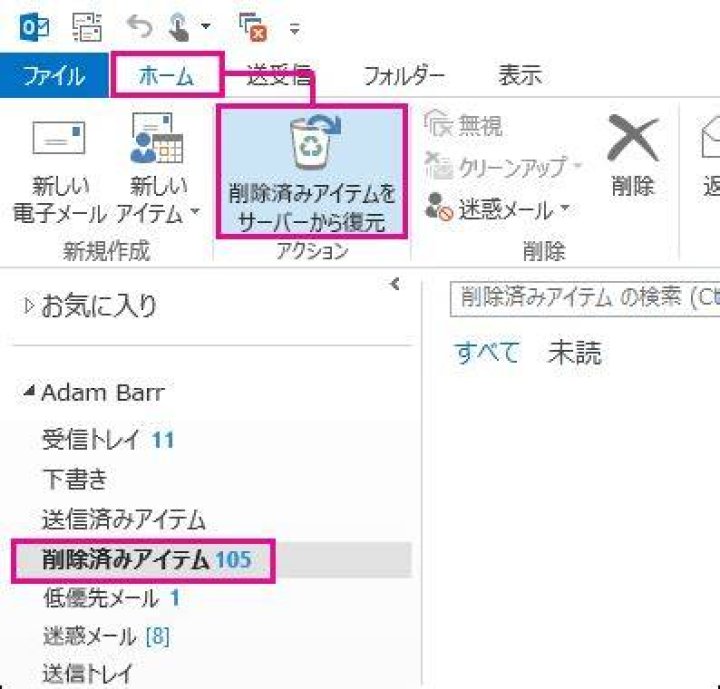720x689 pixels.
Task: Click the close all items icon with red X
Action: pos(253,28)
